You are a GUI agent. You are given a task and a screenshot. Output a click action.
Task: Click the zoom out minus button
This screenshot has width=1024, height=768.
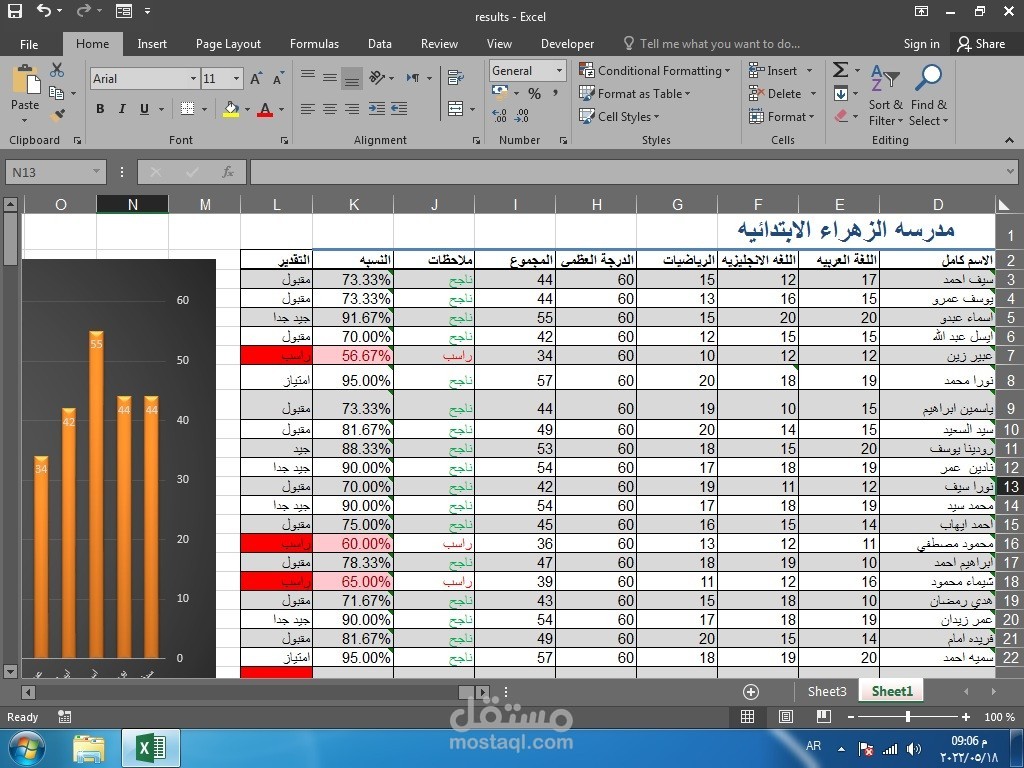pyautogui.click(x=851, y=716)
